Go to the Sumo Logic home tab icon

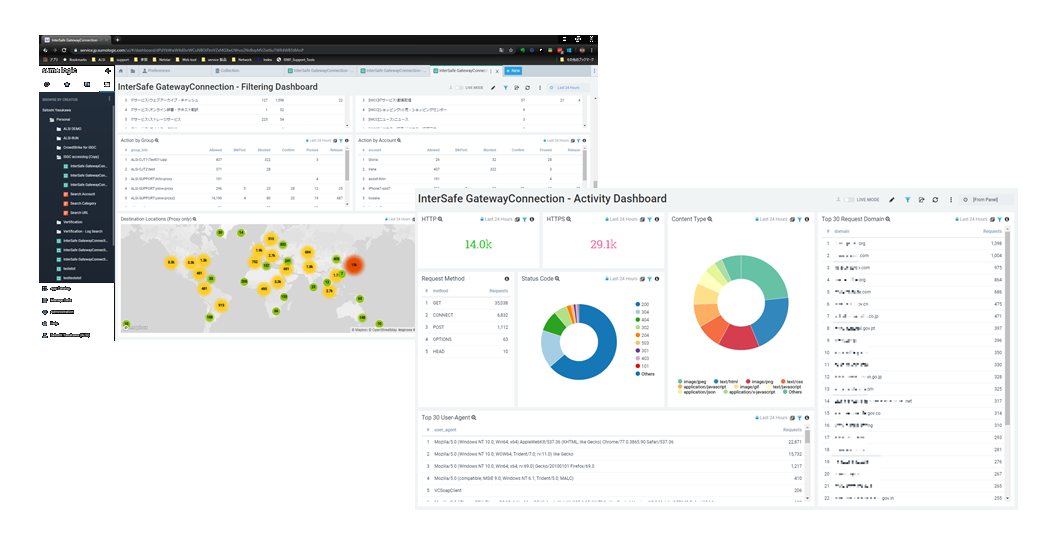[x=121, y=71]
